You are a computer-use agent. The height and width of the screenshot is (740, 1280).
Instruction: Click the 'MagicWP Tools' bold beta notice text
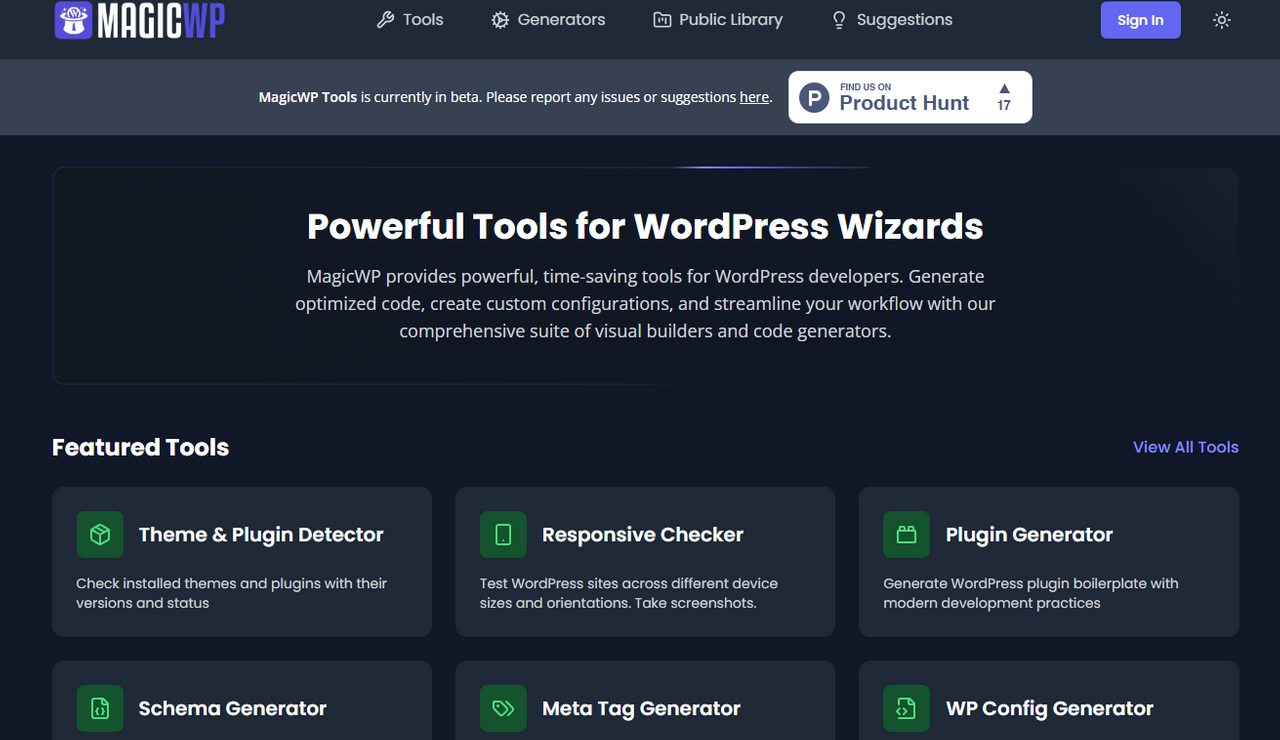click(x=308, y=97)
